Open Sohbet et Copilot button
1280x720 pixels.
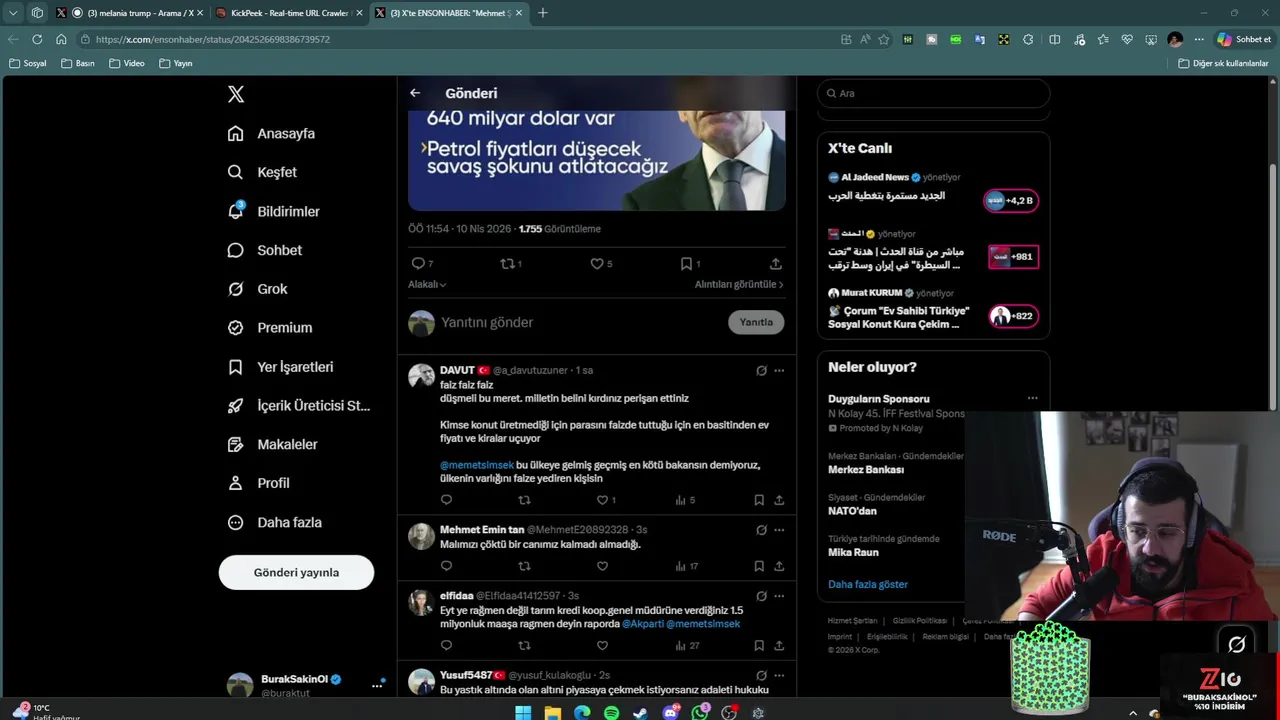tap(1243, 39)
